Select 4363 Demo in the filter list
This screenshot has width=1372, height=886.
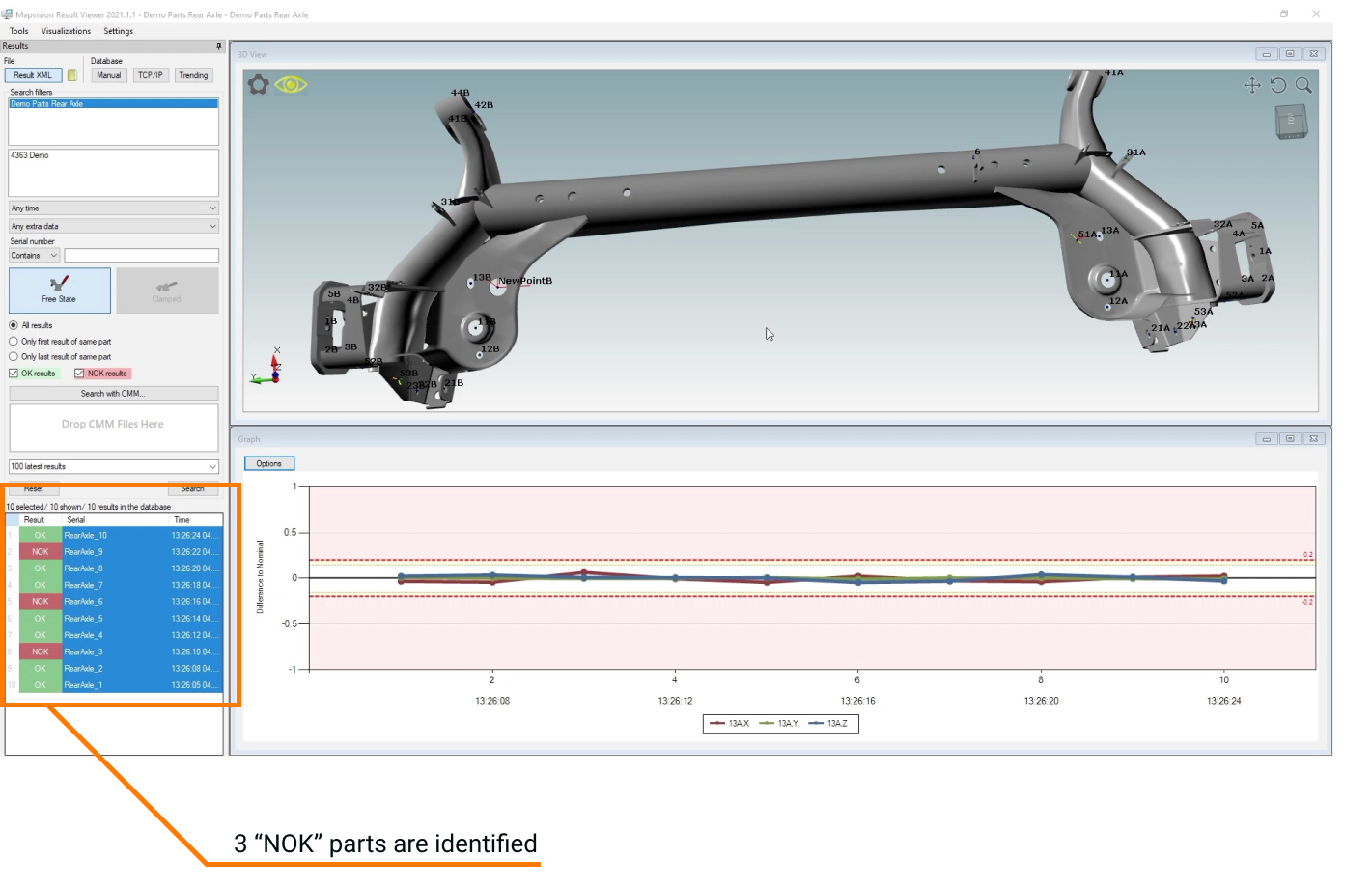30,155
